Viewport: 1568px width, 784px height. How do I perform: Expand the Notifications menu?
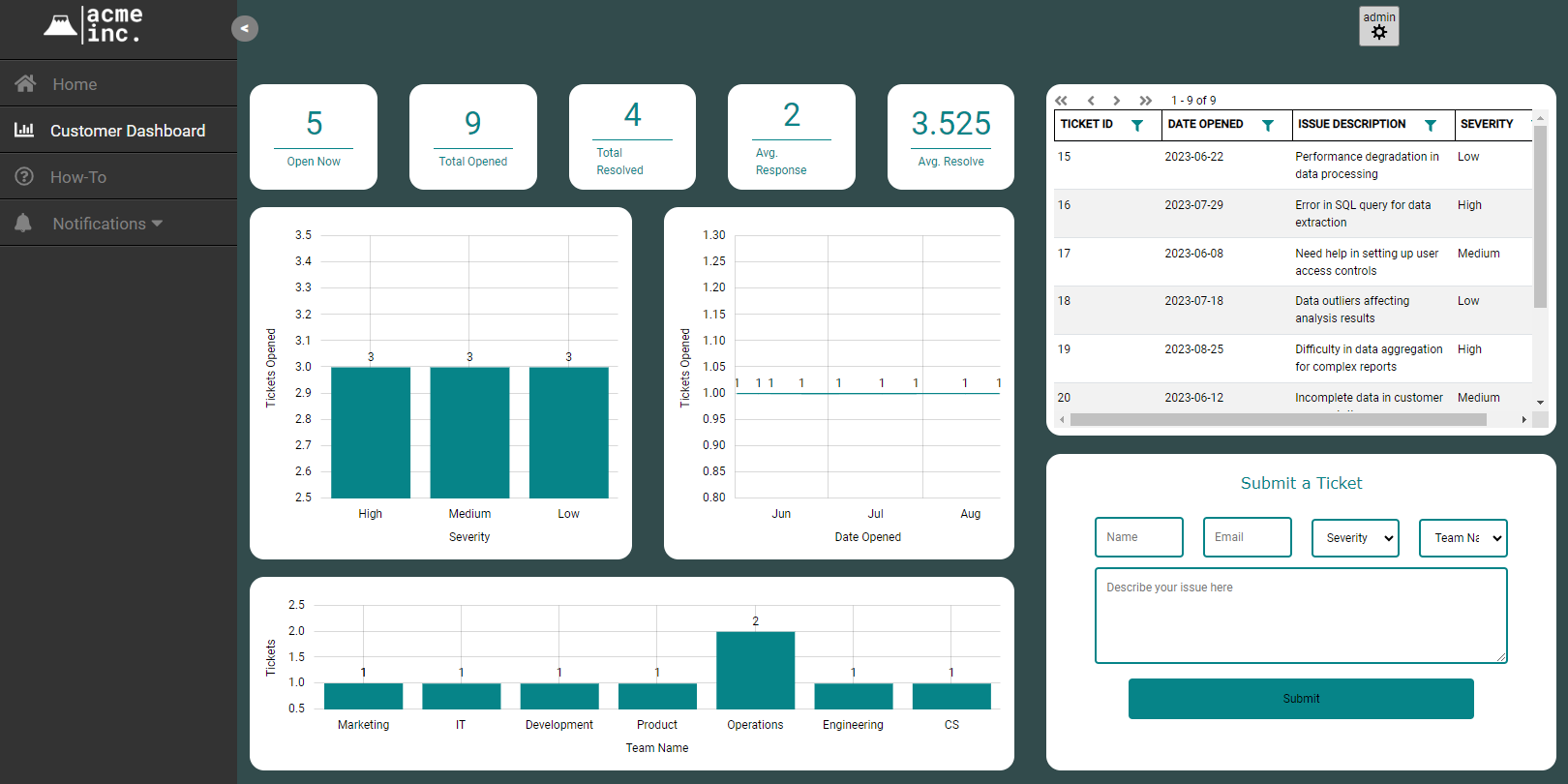click(x=118, y=223)
